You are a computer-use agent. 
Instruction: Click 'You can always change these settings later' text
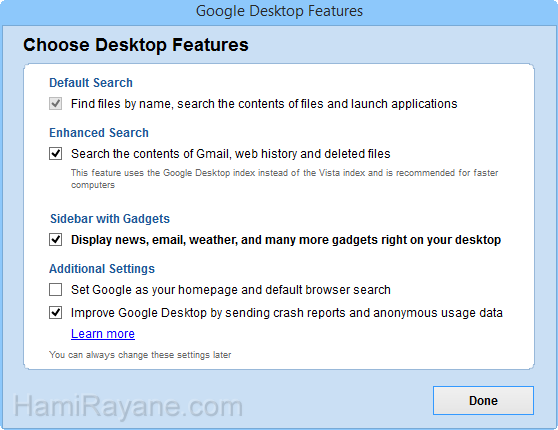[x=140, y=355]
